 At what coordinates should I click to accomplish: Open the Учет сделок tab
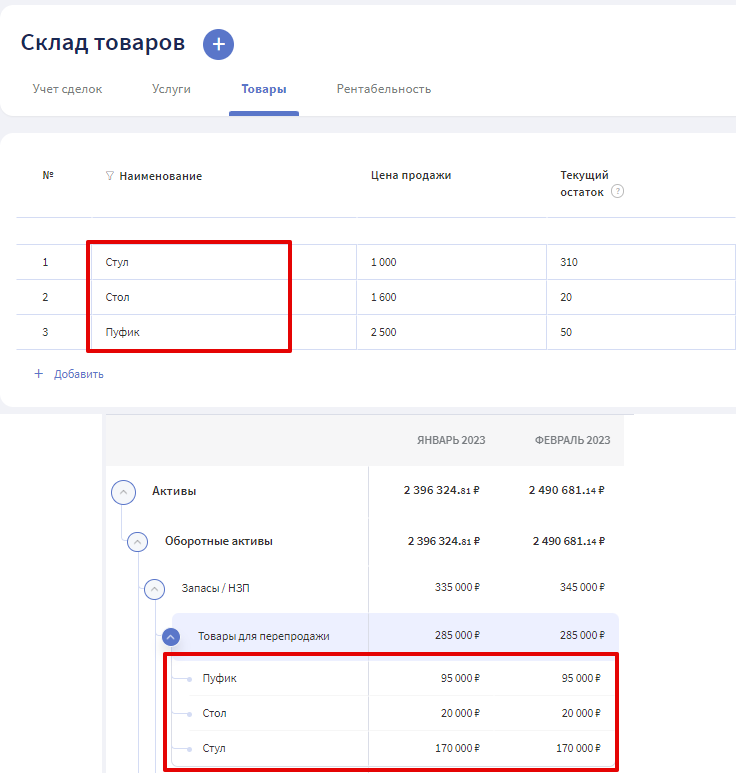tap(67, 89)
